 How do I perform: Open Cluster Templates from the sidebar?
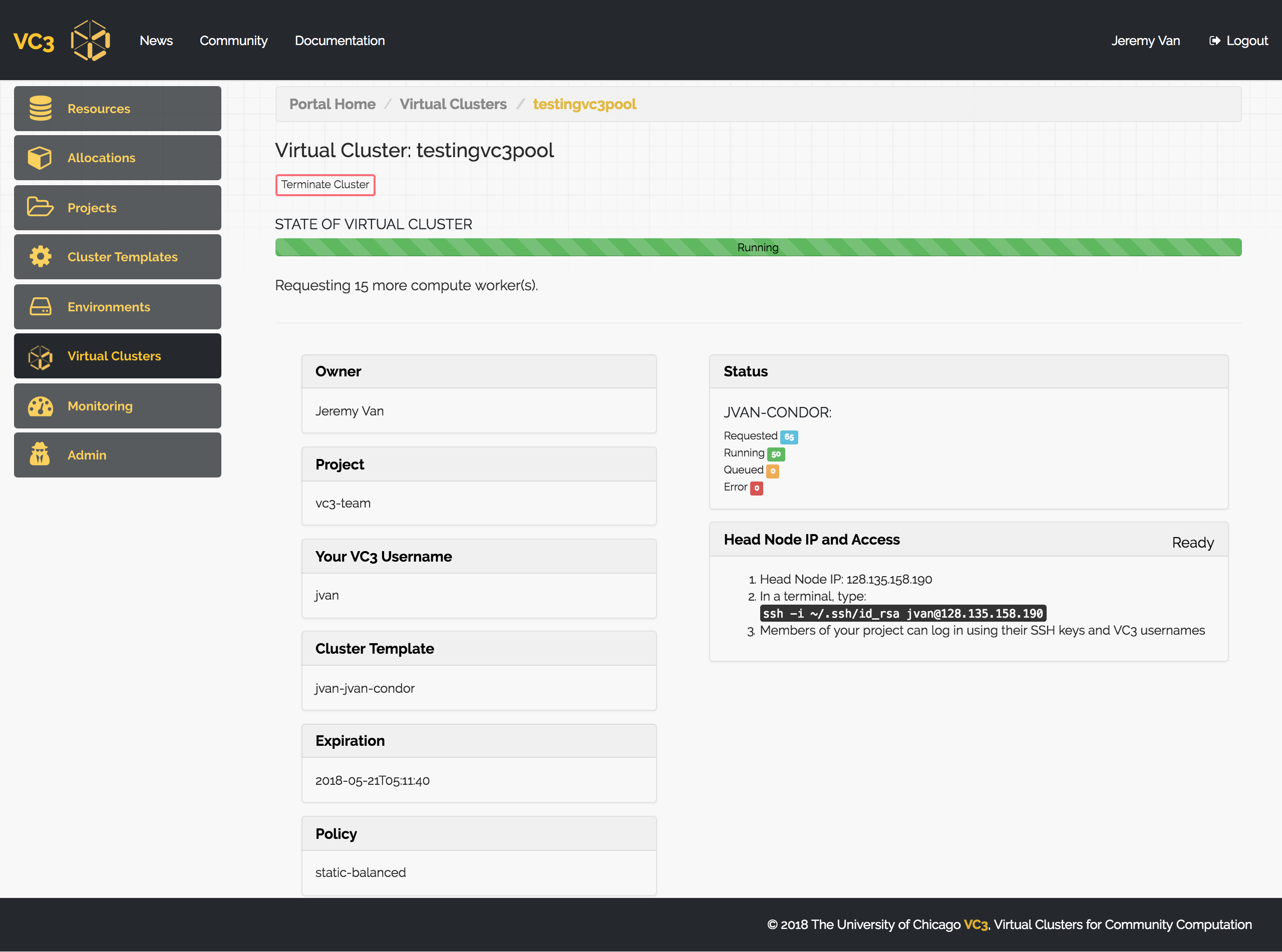click(x=118, y=257)
